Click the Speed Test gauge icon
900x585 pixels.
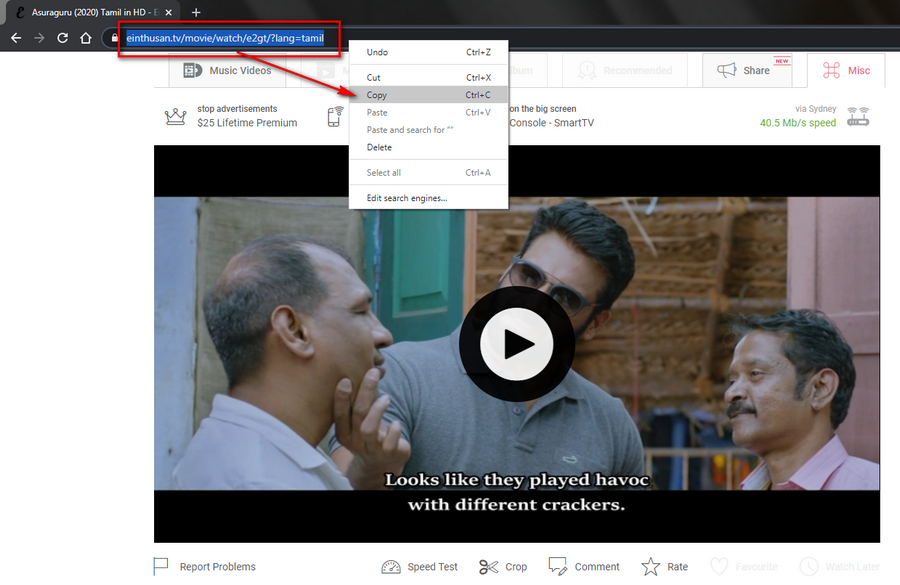(391, 567)
